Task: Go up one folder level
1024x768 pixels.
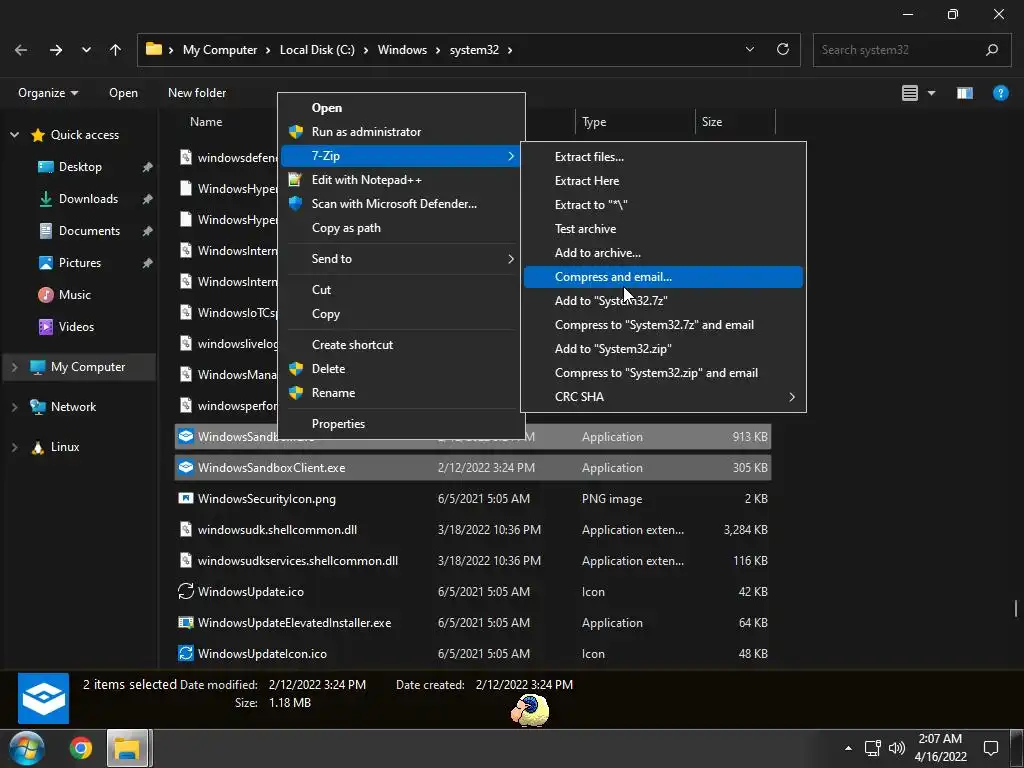Action: (116, 50)
